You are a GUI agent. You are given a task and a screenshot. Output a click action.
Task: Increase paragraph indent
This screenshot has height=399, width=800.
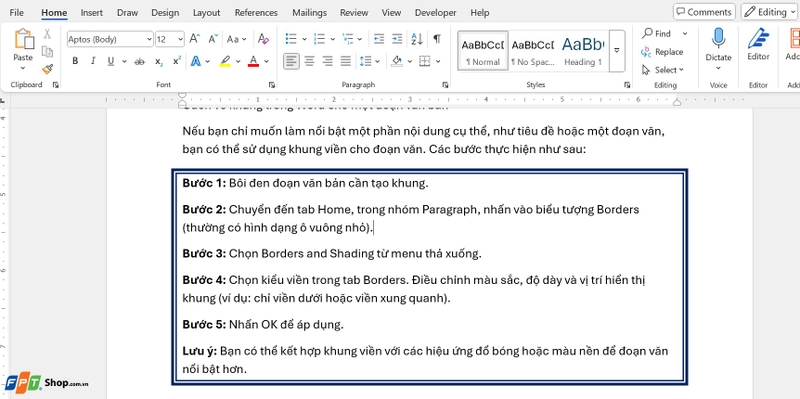coord(397,39)
